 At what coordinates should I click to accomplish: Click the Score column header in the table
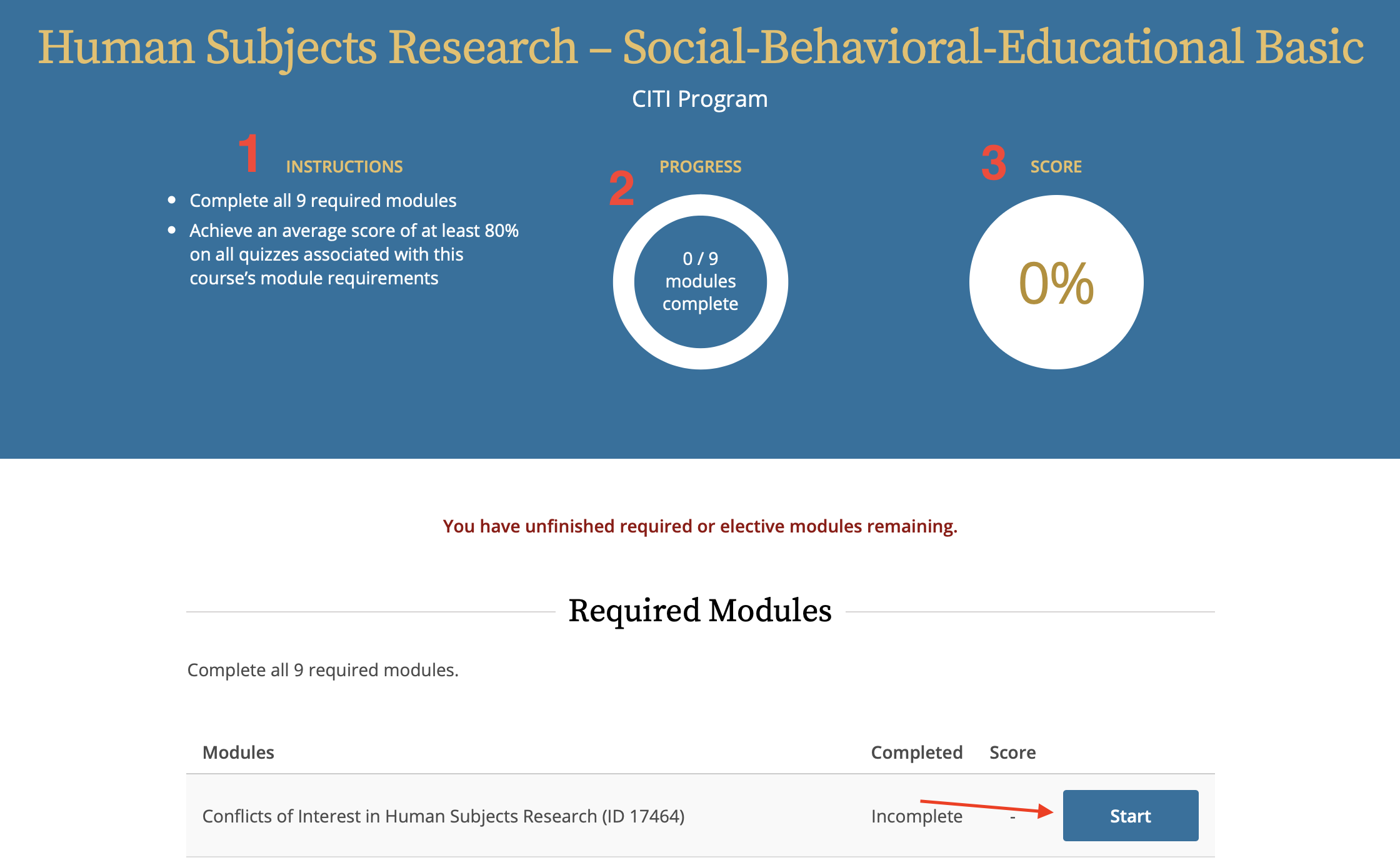tap(1012, 752)
